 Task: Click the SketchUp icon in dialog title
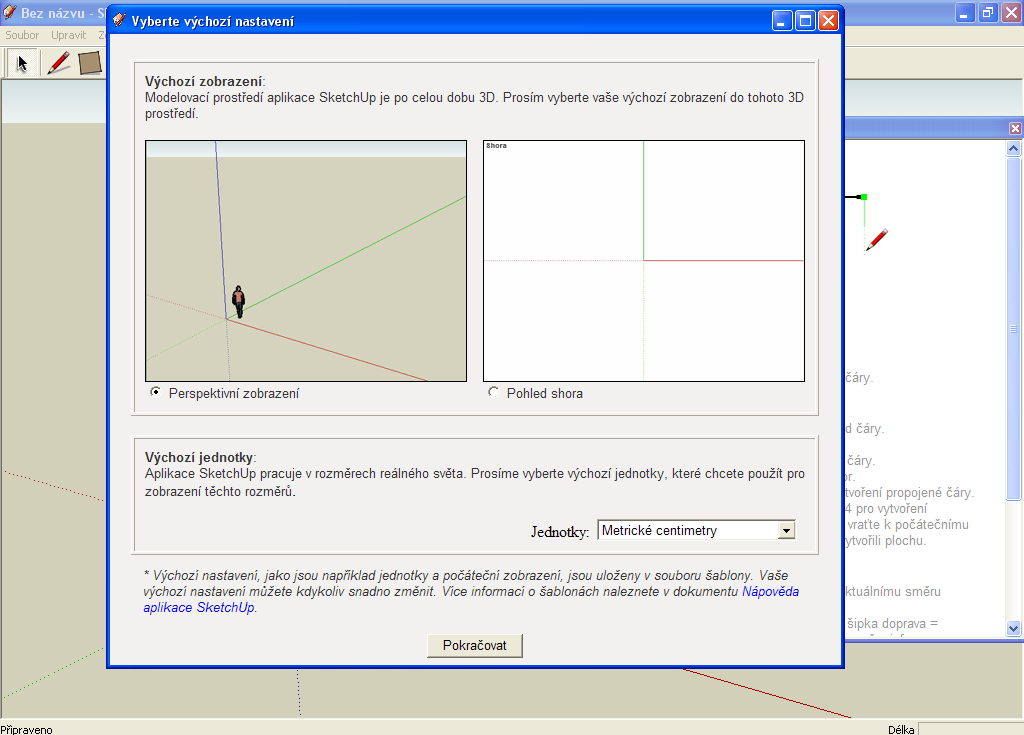[119, 21]
